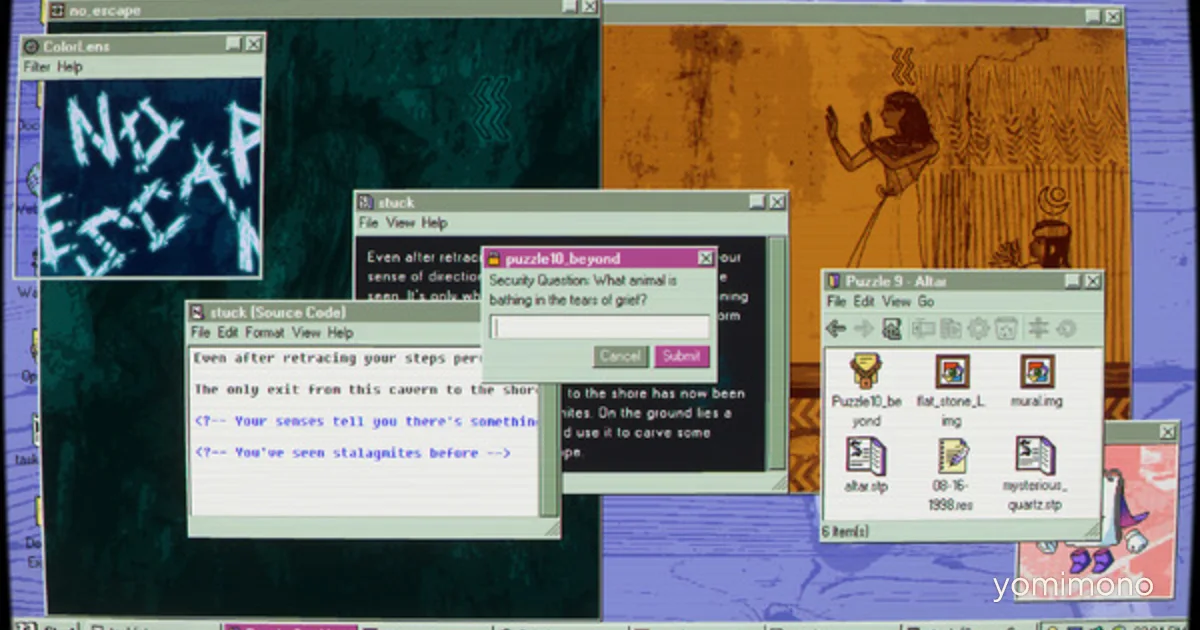
Task: Click the 'Your senses tell you there's something' comment
Action: (366, 421)
